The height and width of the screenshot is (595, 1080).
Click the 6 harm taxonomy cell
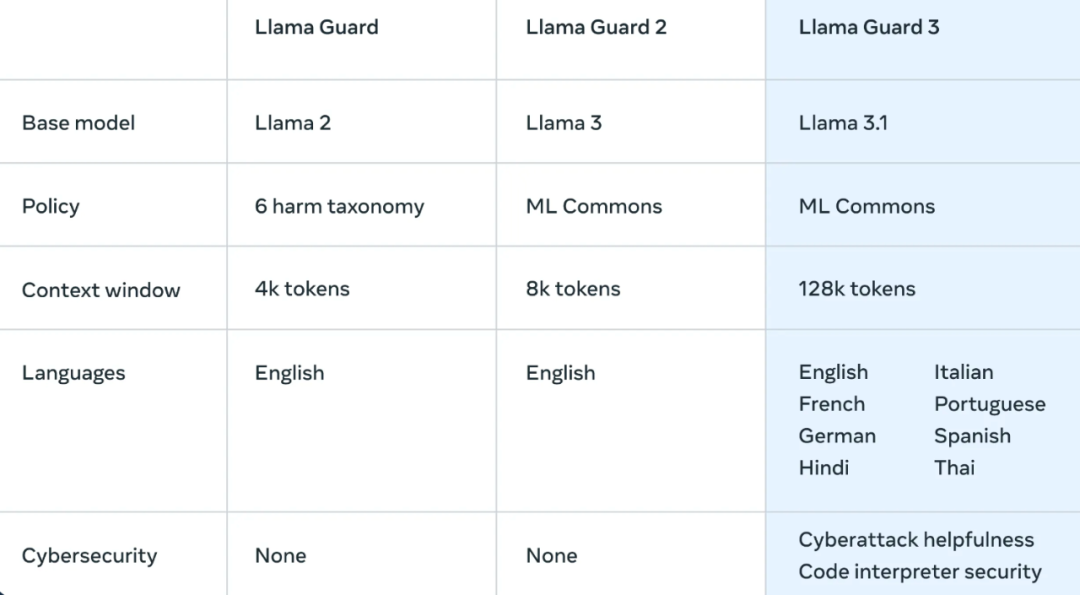point(339,206)
